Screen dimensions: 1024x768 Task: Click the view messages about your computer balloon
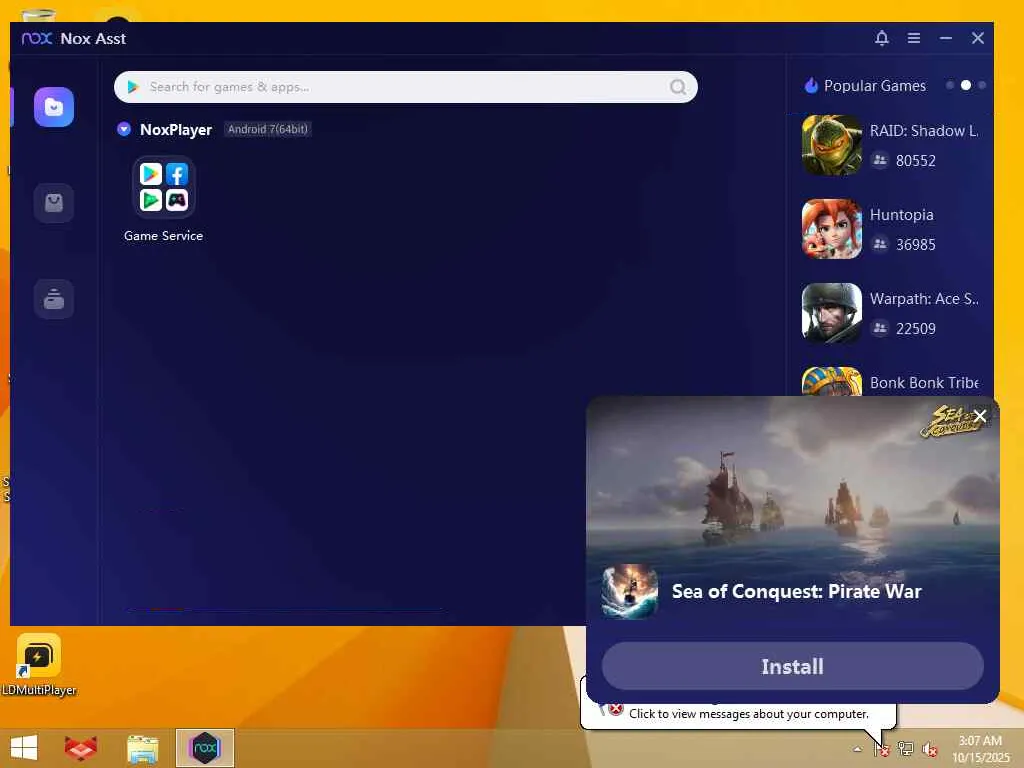(x=748, y=714)
